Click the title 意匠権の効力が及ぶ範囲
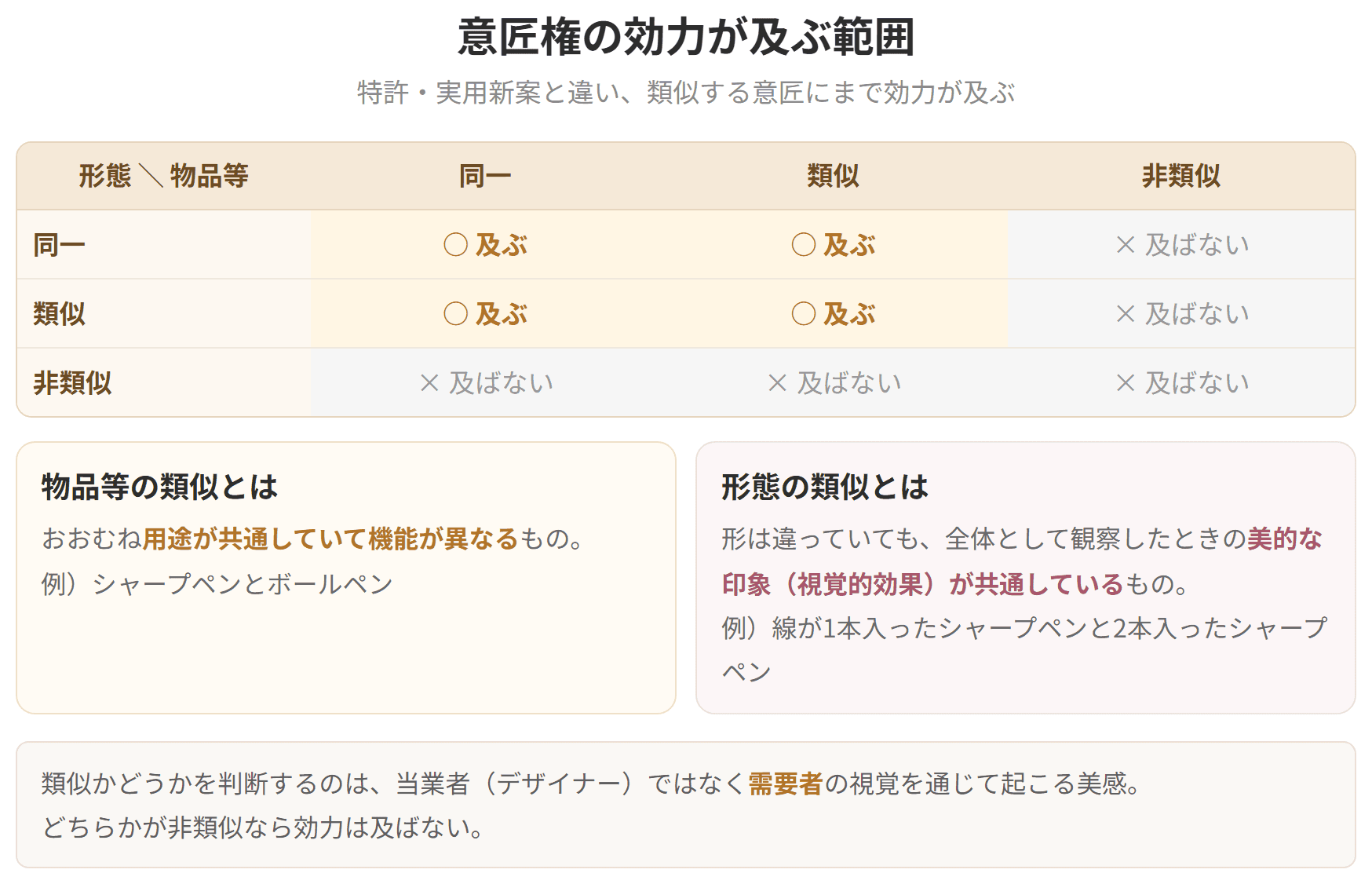Viewport: 1372px width, 884px height. (x=686, y=38)
